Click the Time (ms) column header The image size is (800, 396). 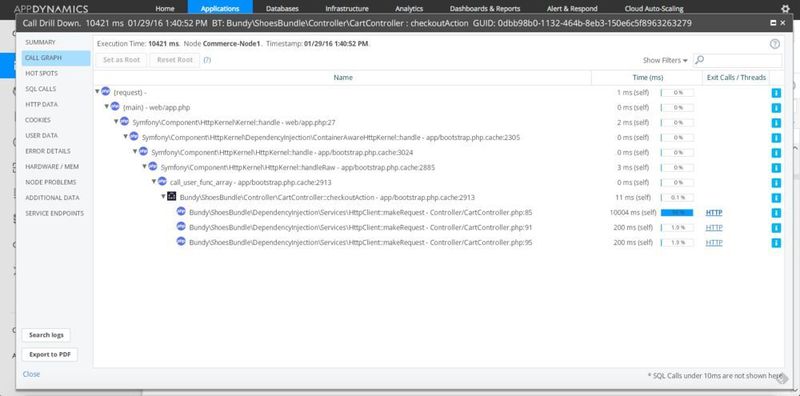[647, 78]
